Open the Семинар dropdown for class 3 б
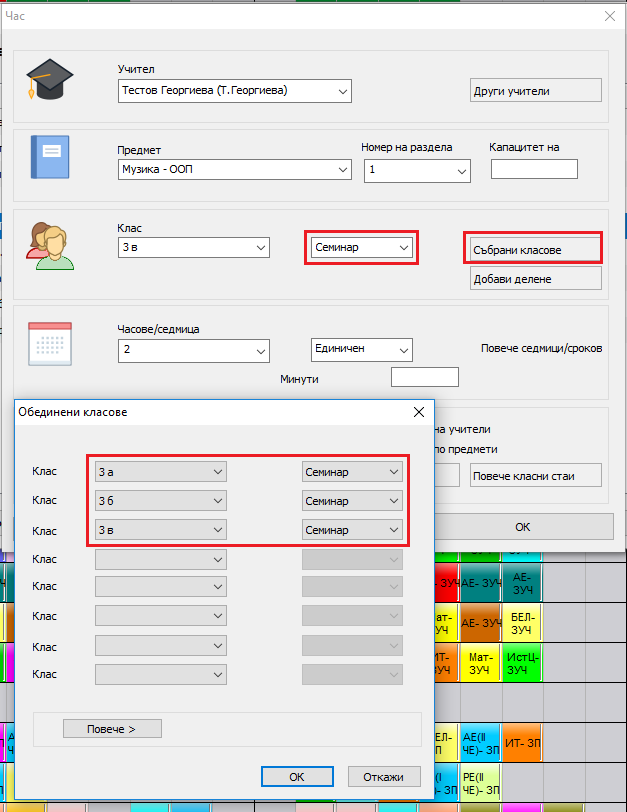The image size is (627, 812). click(x=352, y=500)
